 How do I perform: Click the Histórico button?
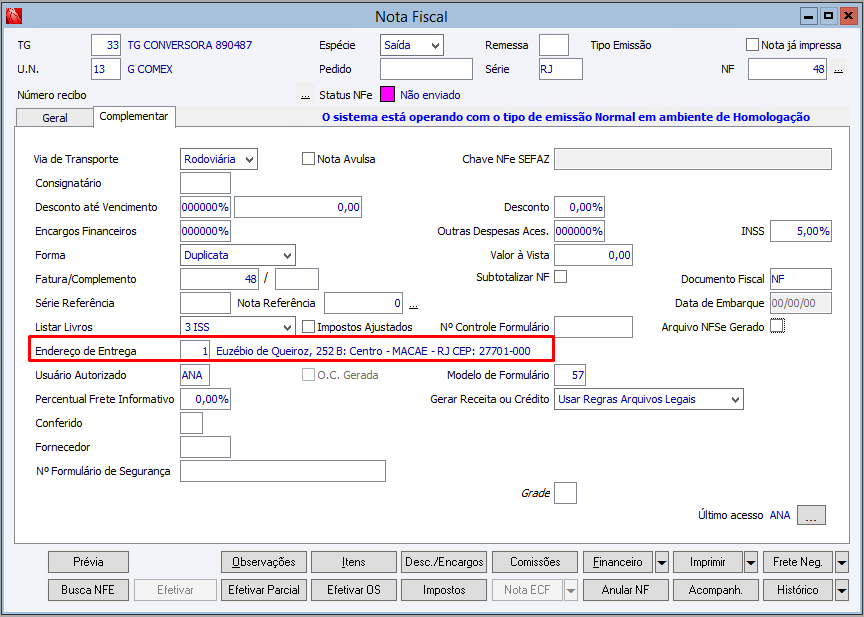tap(798, 590)
